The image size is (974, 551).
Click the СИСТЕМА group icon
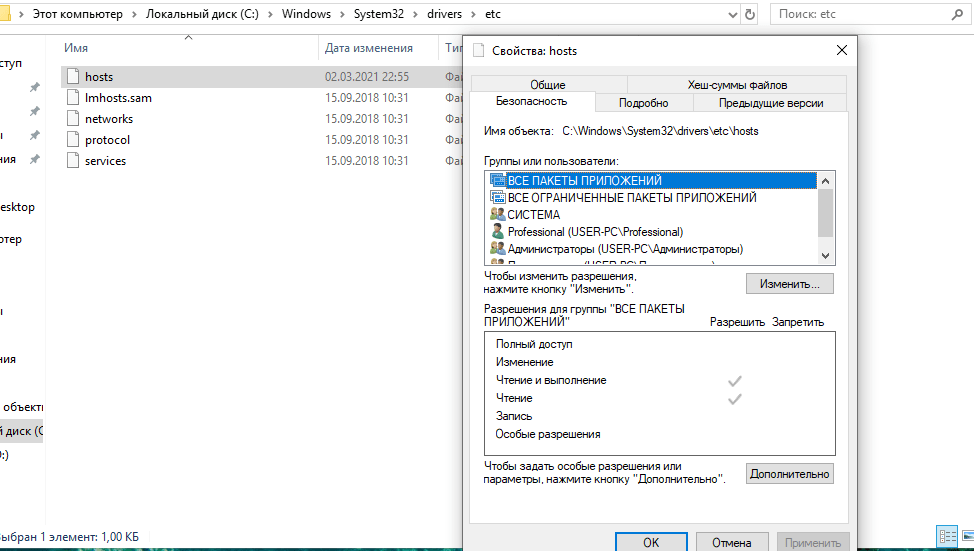(498, 214)
